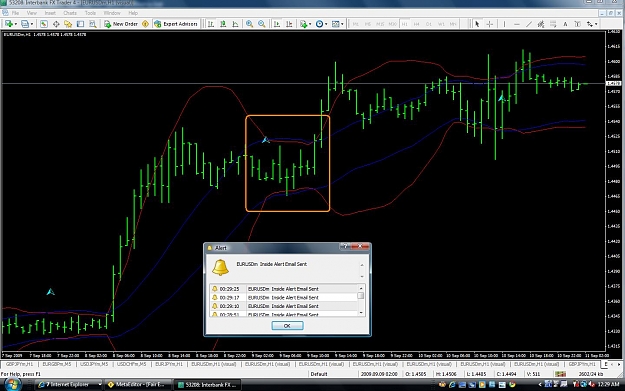The image size is (625, 391).
Task: Open the Insert menu
Action: 50,13
